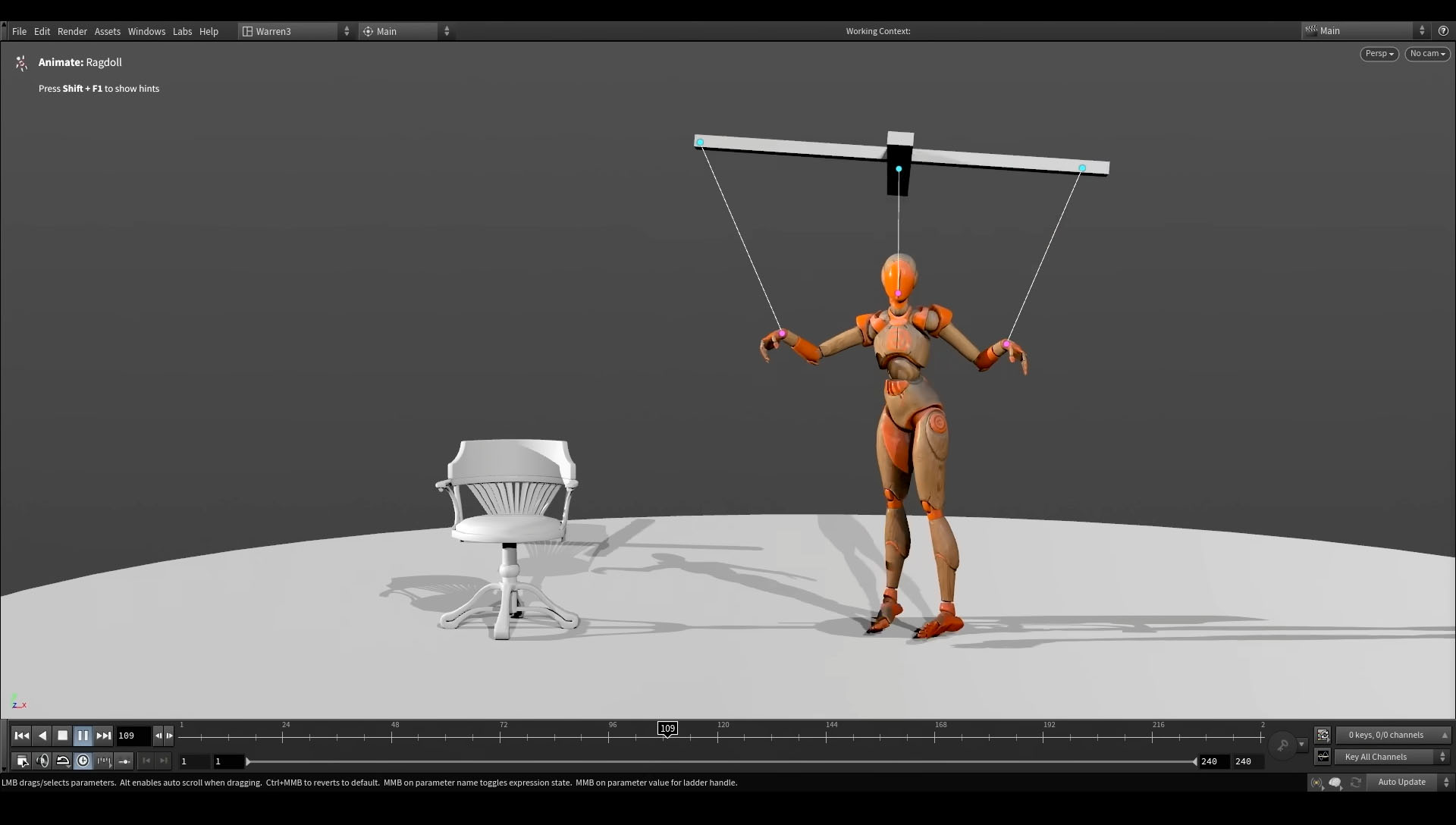Open the Persp viewport dropdown
Image resolution: width=1456 pixels, height=825 pixels.
(x=1379, y=54)
